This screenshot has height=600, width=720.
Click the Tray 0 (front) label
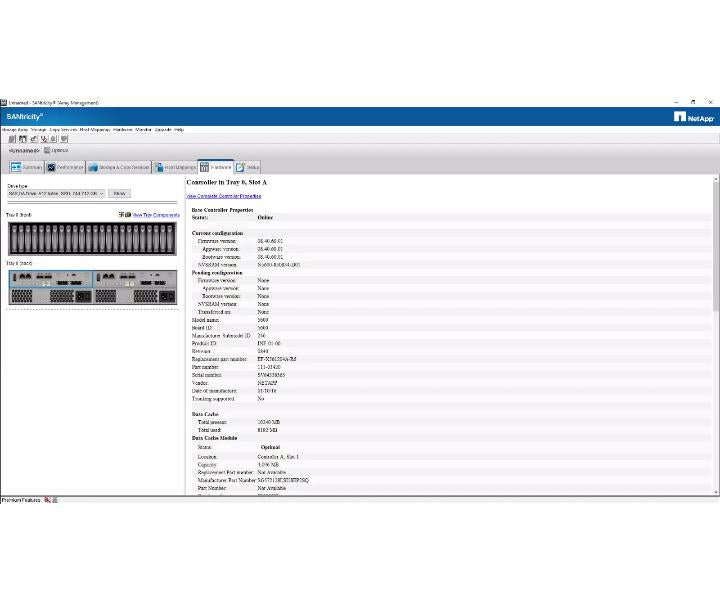(19, 215)
